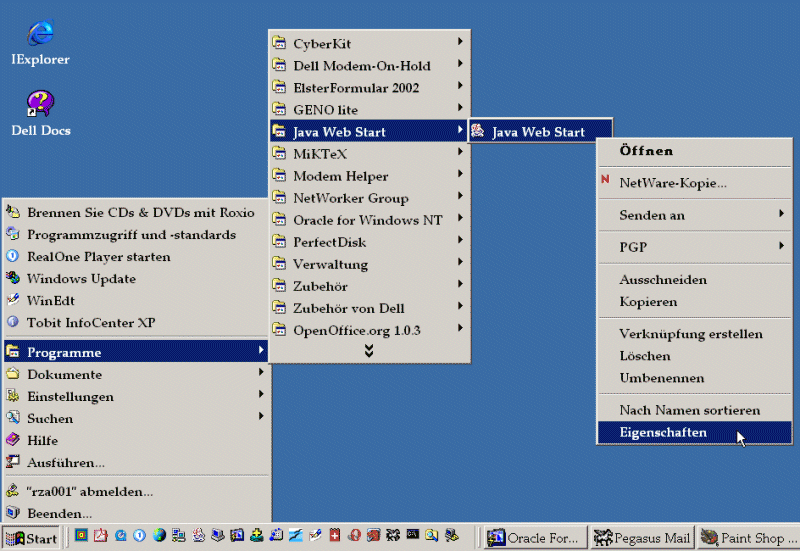Screen dimensions: 800x551
Task: Click the magnifier search icon in quick launch
Action: point(432,535)
